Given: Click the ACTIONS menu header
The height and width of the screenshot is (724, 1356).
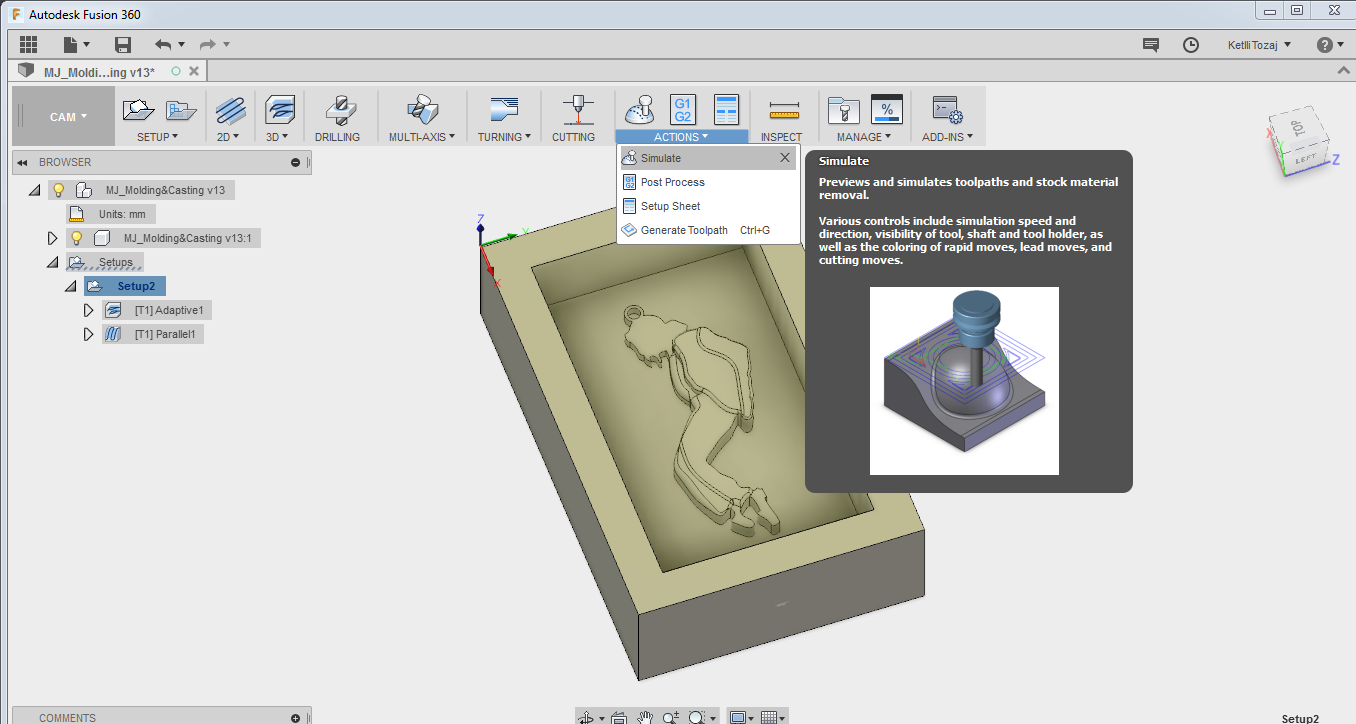Looking at the screenshot, I should [x=681, y=137].
